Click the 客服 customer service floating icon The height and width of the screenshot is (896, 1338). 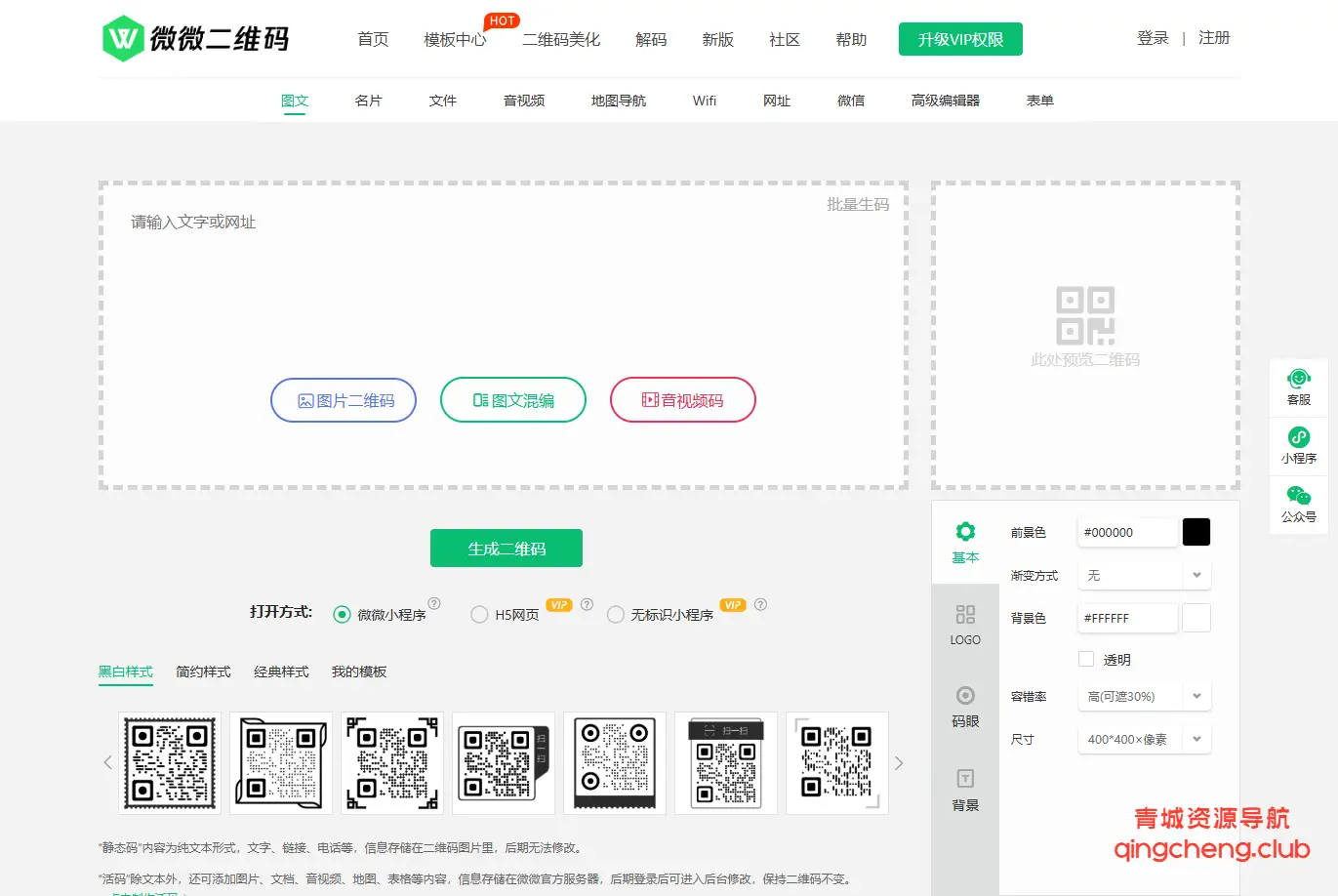pyautogui.click(x=1298, y=387)
